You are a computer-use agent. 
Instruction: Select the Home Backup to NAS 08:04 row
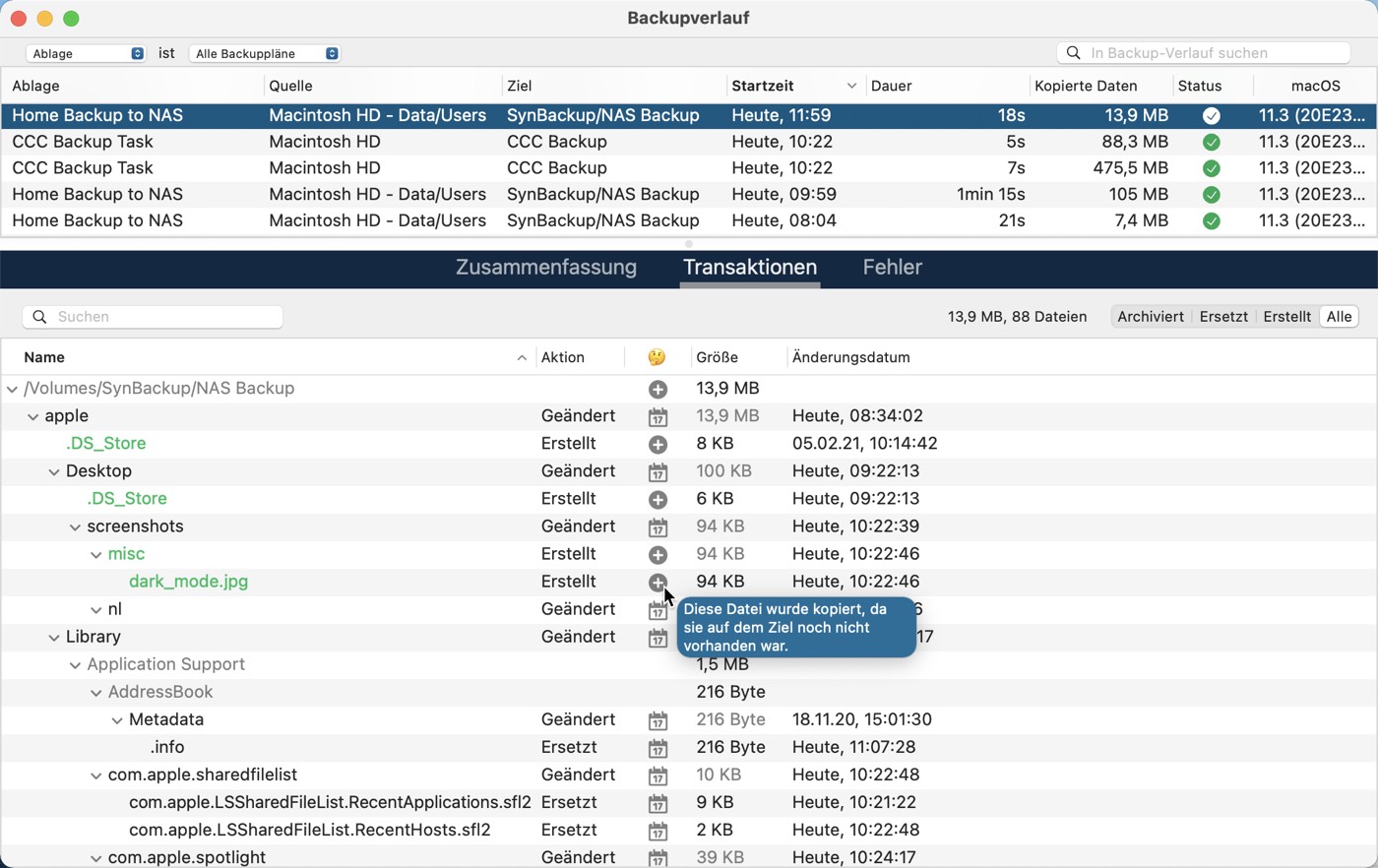[689, 221]
